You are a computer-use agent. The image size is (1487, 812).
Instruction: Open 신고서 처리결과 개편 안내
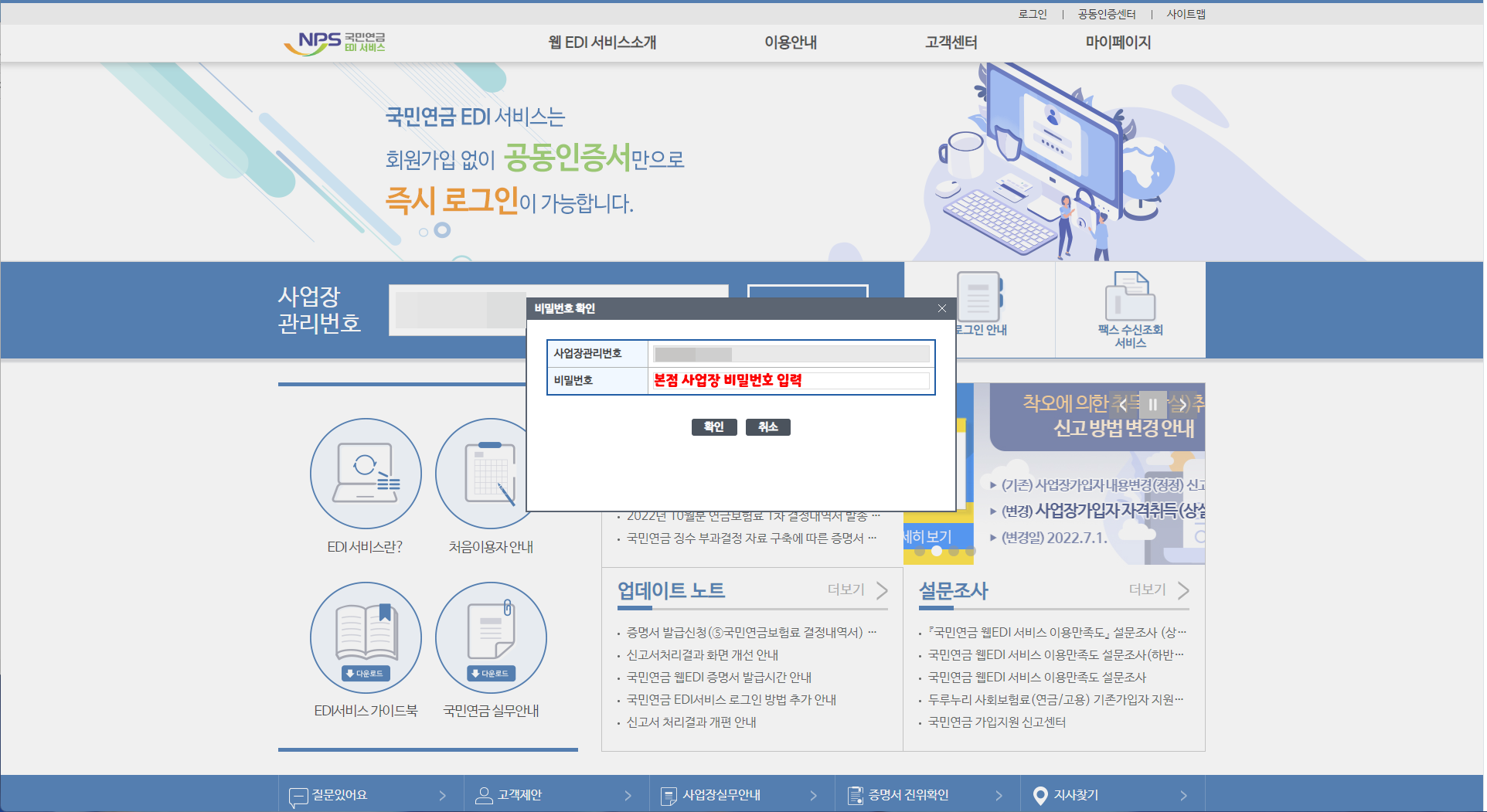click(x=692, y=722)
